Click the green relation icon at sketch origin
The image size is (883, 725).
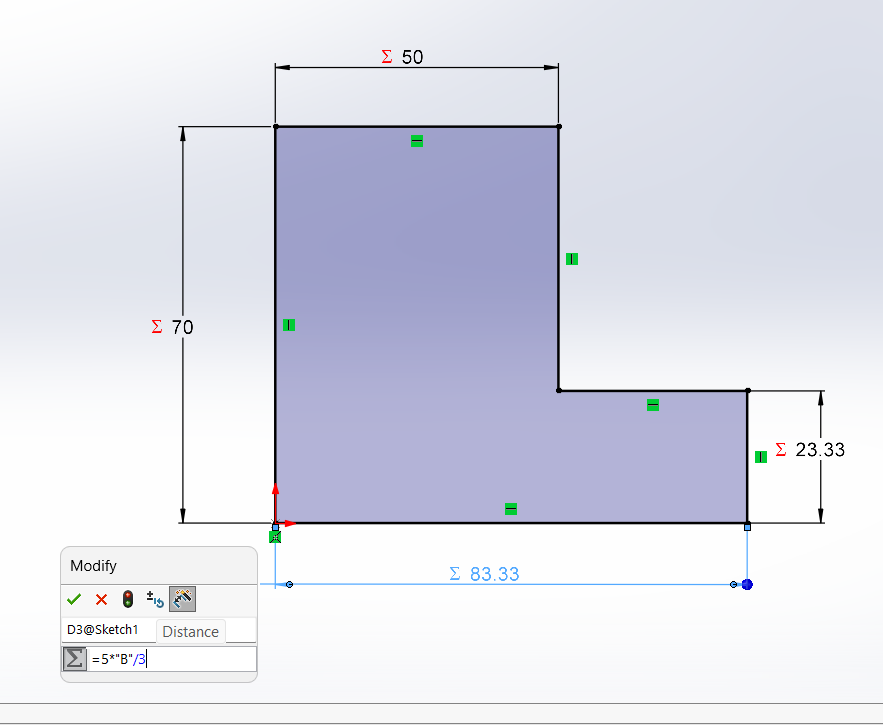275,537
